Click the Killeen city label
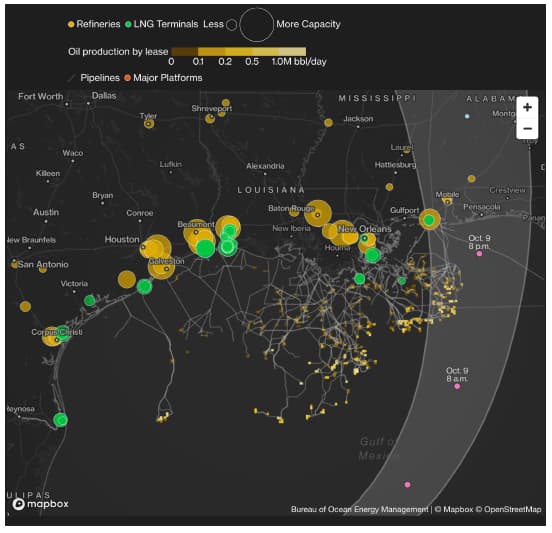The image size is (552, 533). [48, 173]
